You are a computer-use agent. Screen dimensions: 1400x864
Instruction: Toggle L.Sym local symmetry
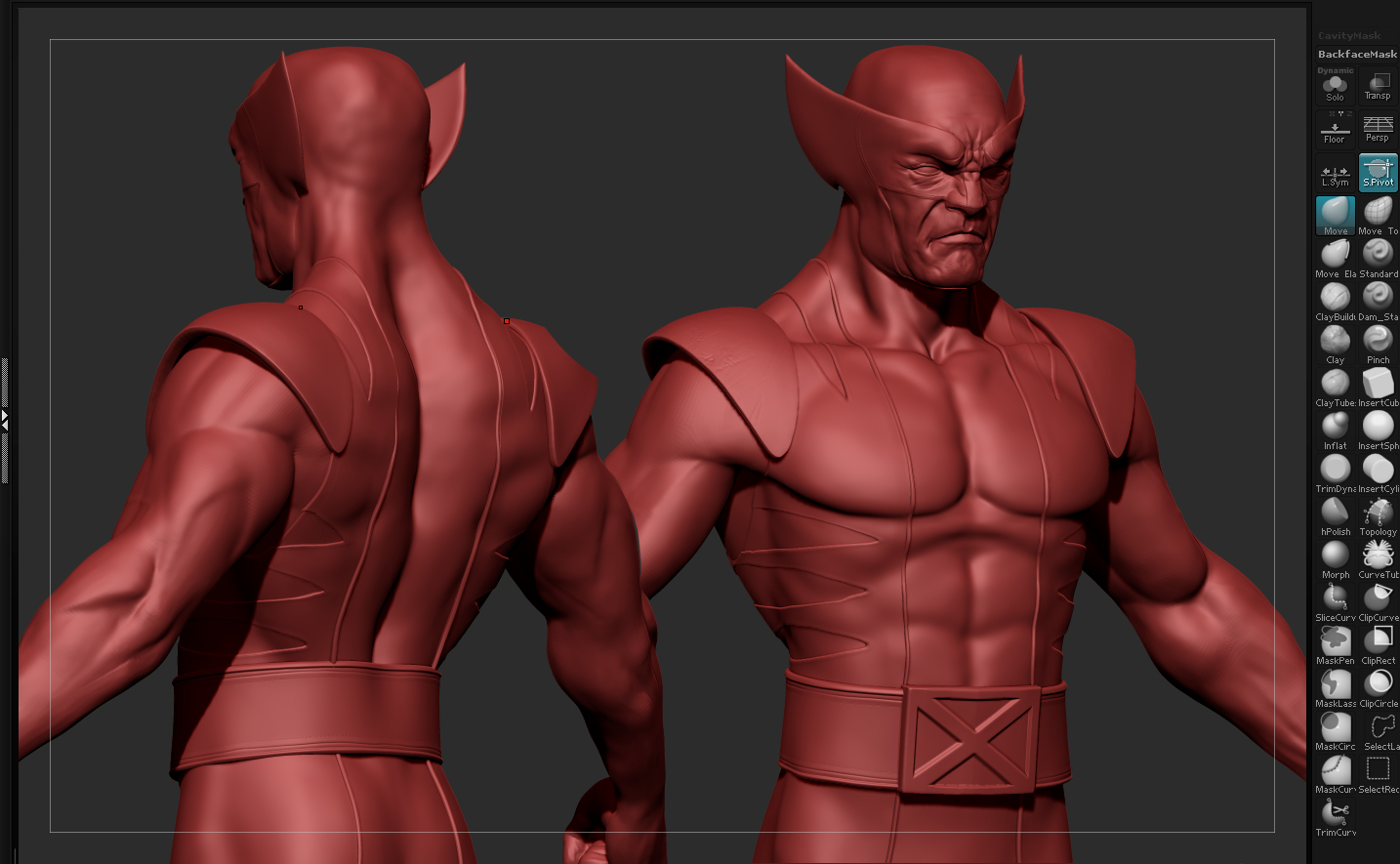pos(1335,173)
